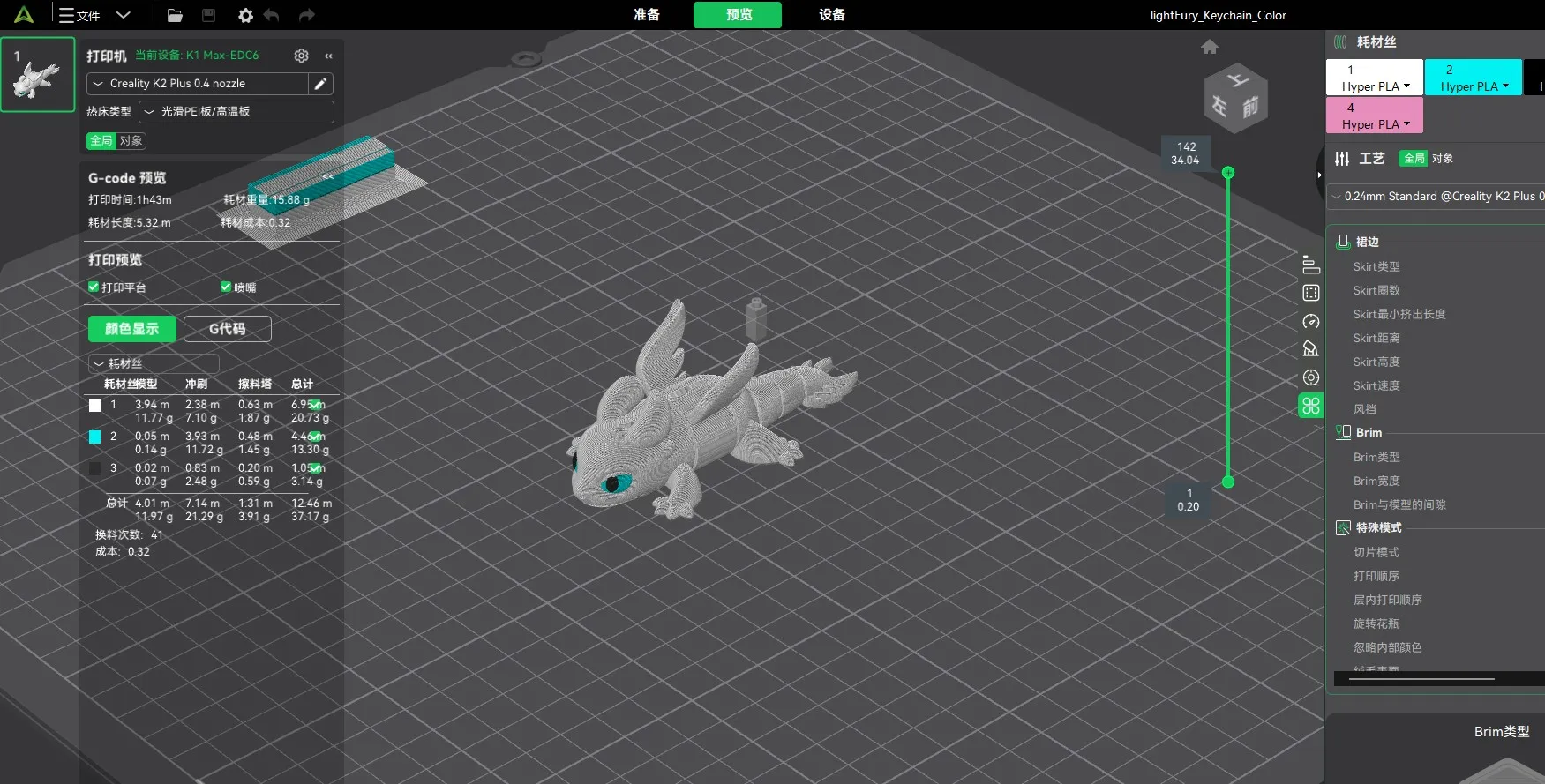Select 全局 toggle in left printer panel
The image size is (1545, 784).
101,140
